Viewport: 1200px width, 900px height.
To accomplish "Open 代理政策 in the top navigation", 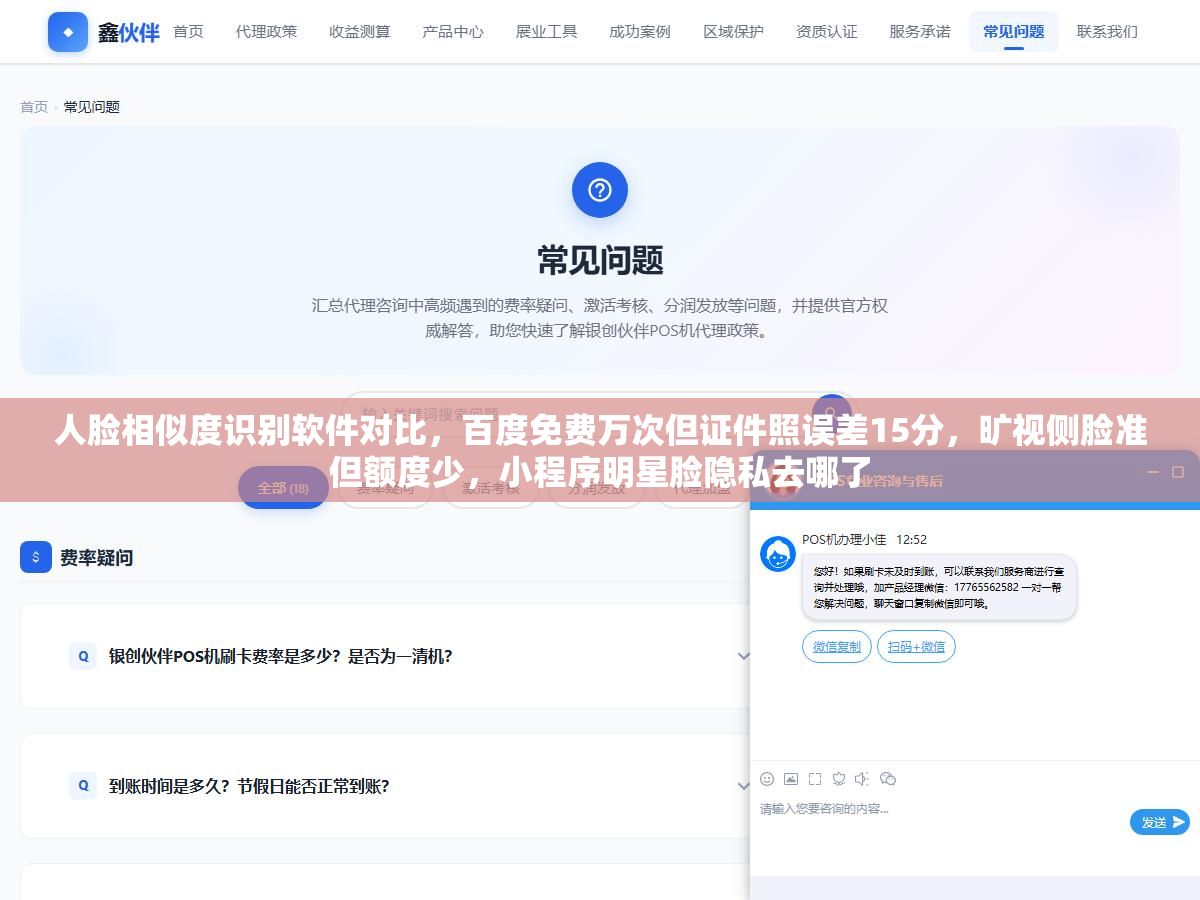I will 267,32.
